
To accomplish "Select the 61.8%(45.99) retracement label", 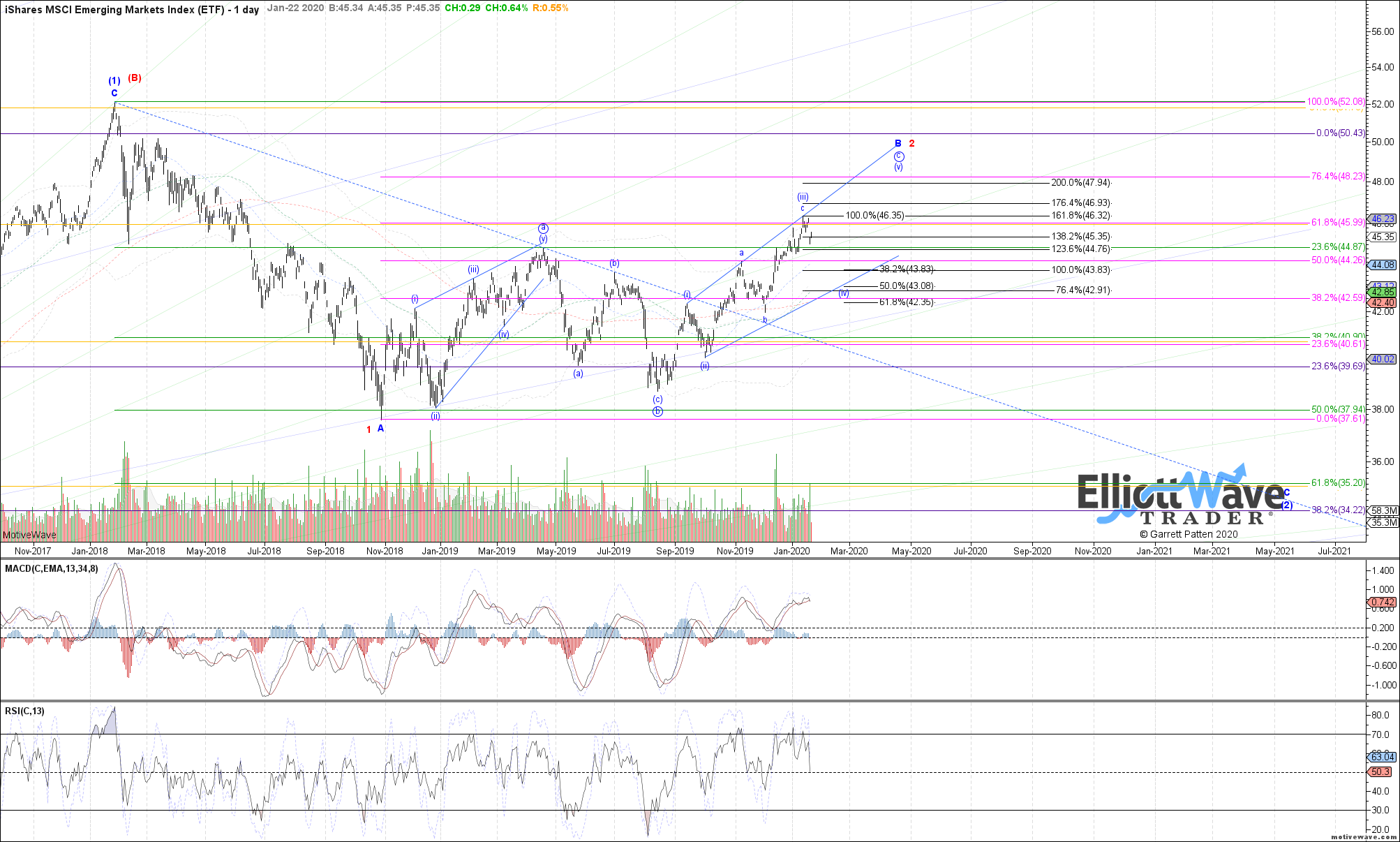I will 1337,222.
